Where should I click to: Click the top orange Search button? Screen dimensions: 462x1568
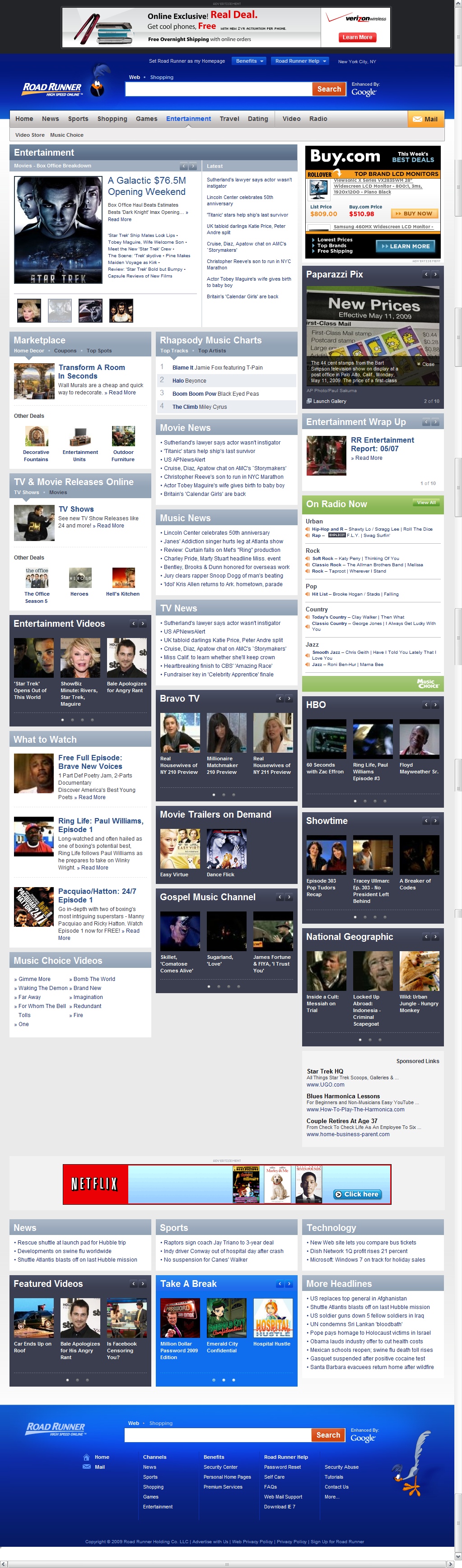tap(329, 89)
